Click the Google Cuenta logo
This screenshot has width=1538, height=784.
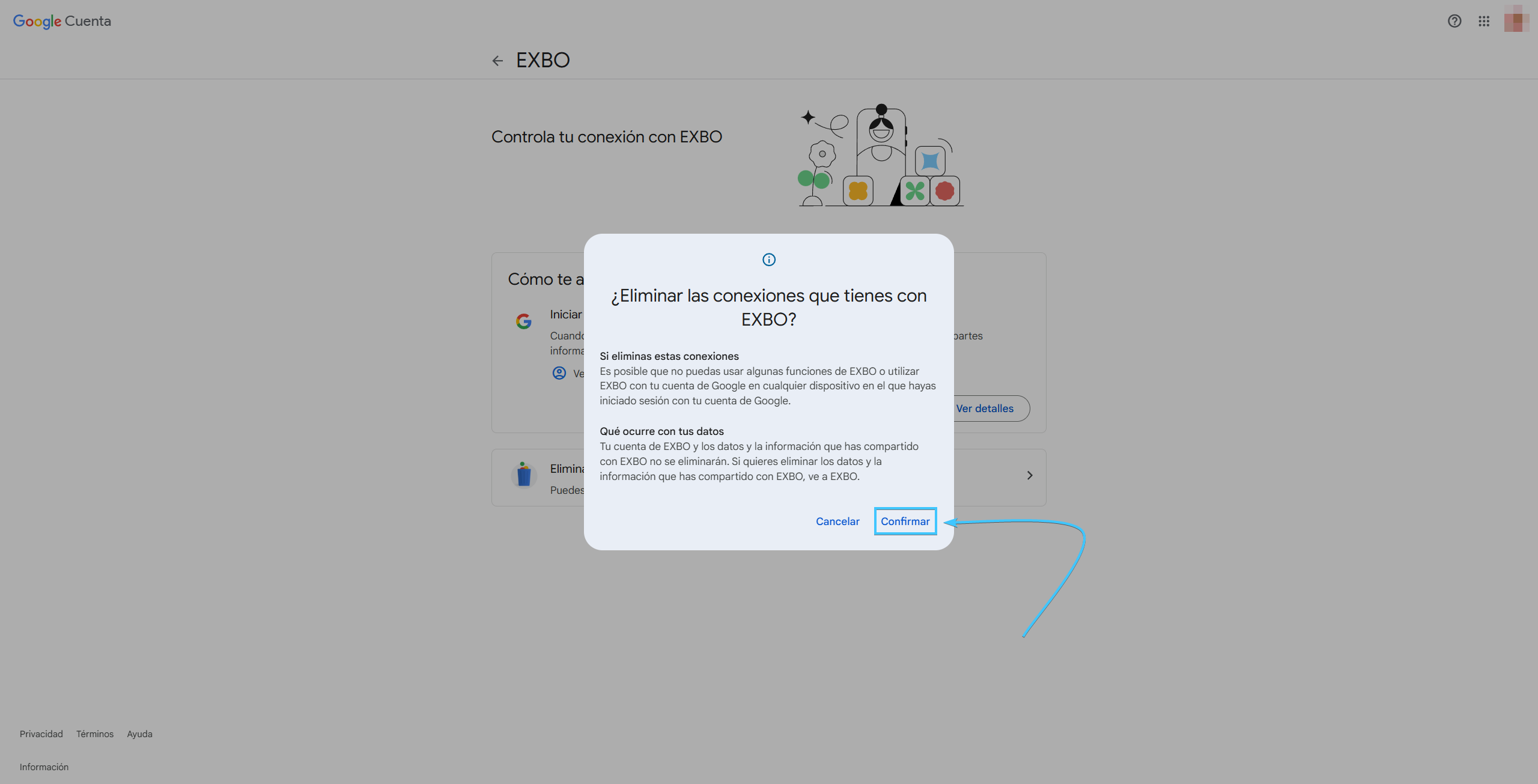pyautogui.click(x=62, y=21)
